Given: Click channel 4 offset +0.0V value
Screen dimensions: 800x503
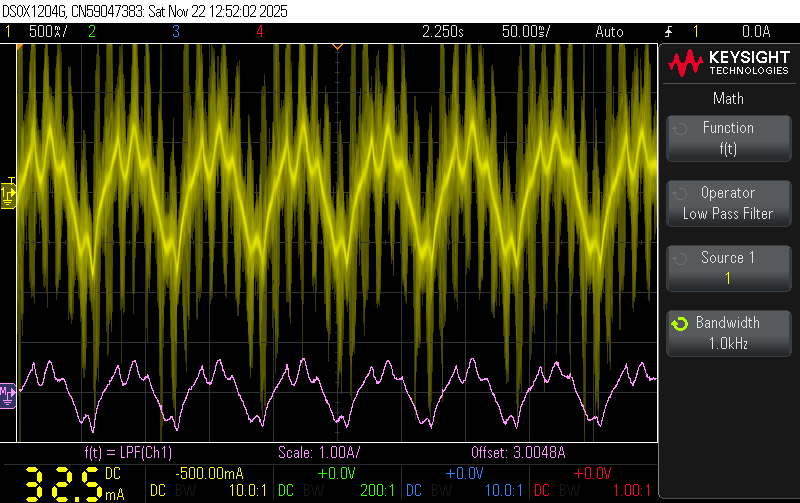Looking at the screenshot, I should [x=592, y=473].
